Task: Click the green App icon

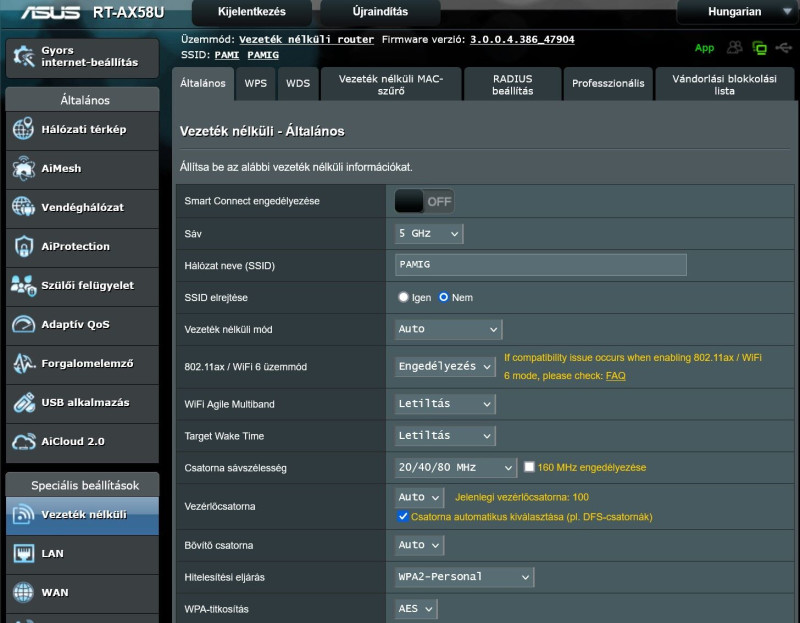Action: click(x=704, y=48)
